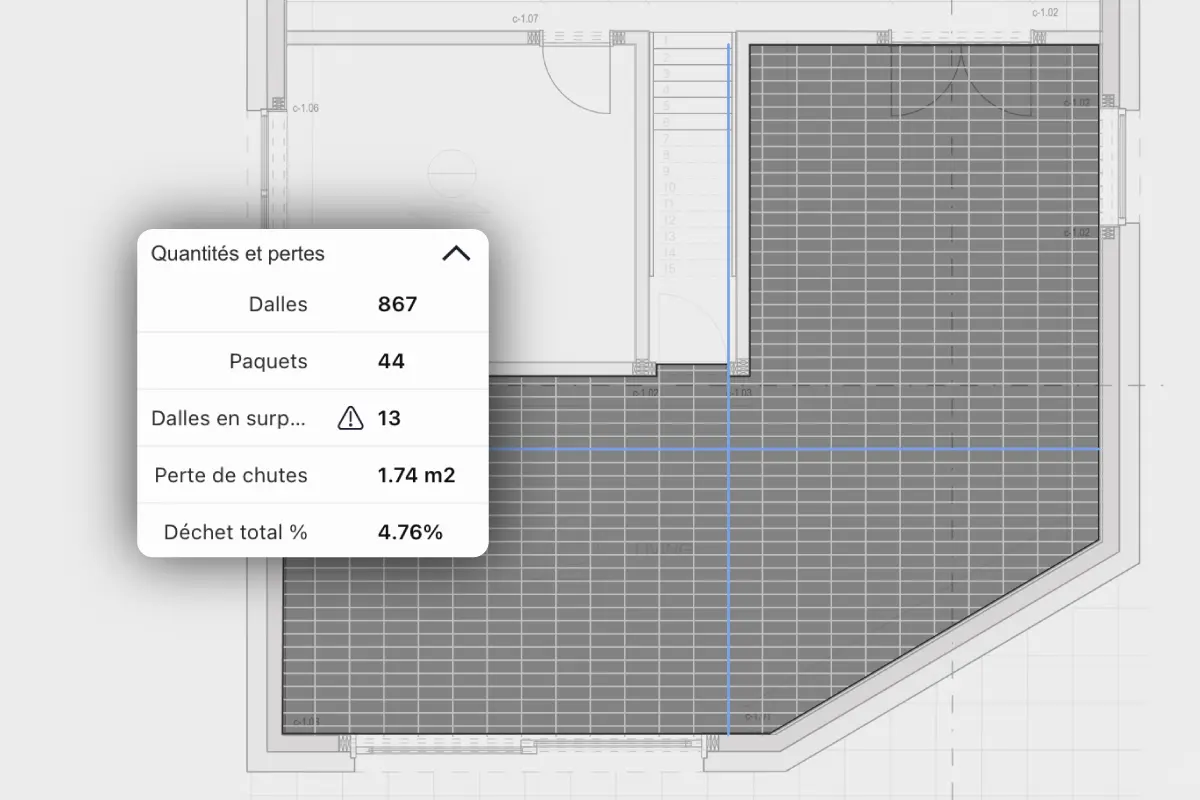The image size is (1200, 800).
Task: Select the Paquets value 44
Action: tap(391, 362)
